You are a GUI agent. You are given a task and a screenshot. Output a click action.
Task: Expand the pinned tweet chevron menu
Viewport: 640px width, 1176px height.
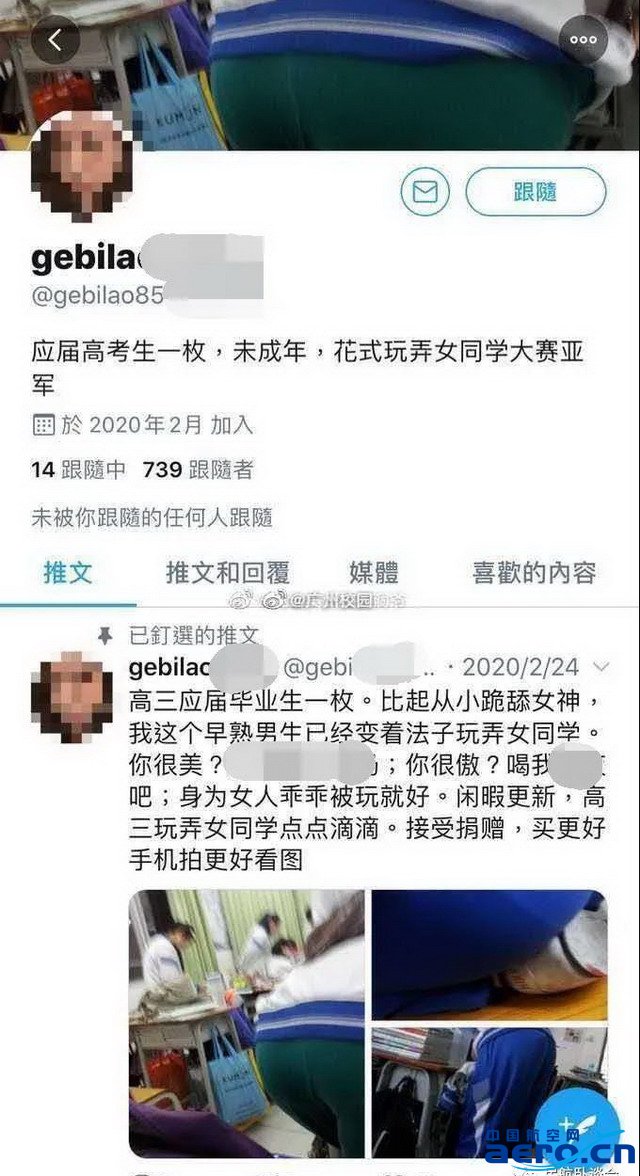click(x=601, y=667)
